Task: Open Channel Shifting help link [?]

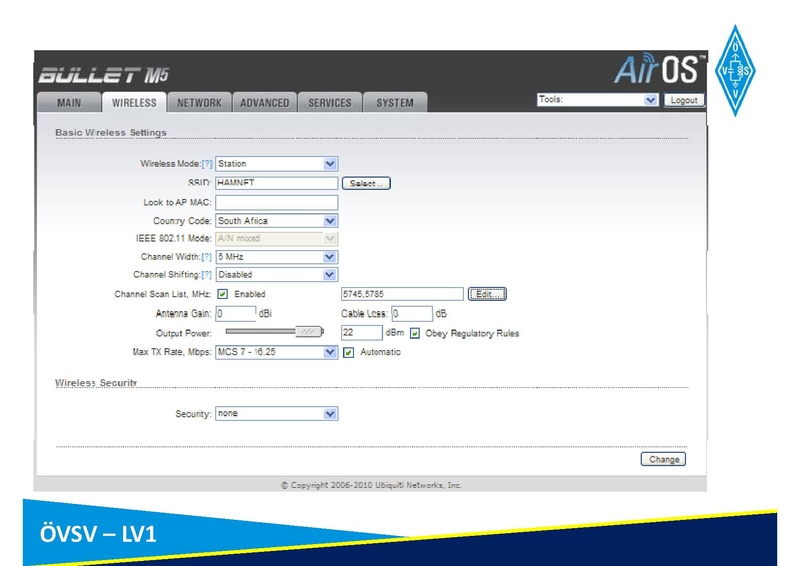Action: pos(207,275)
